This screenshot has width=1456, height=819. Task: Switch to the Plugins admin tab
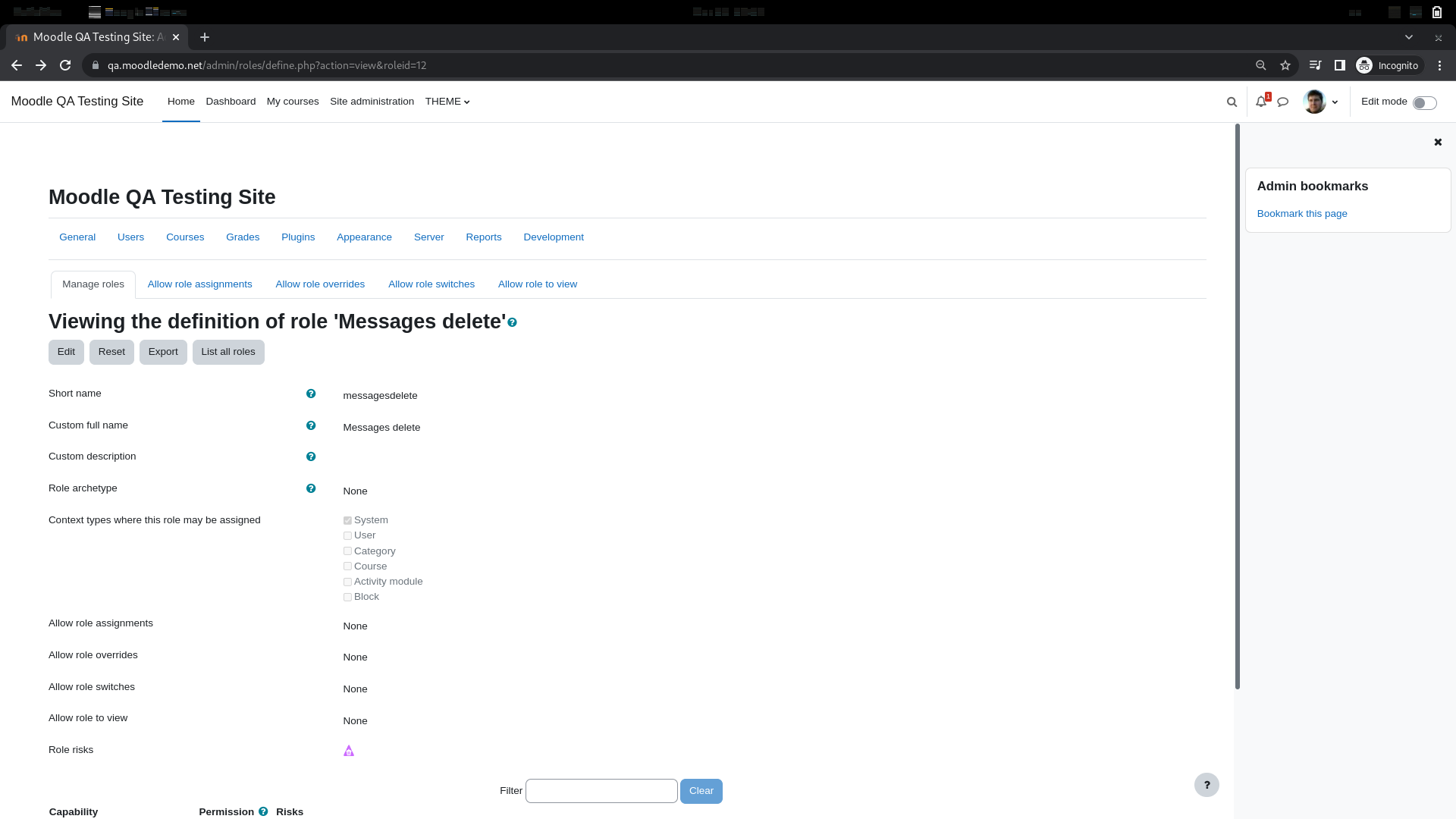point(298,237)
